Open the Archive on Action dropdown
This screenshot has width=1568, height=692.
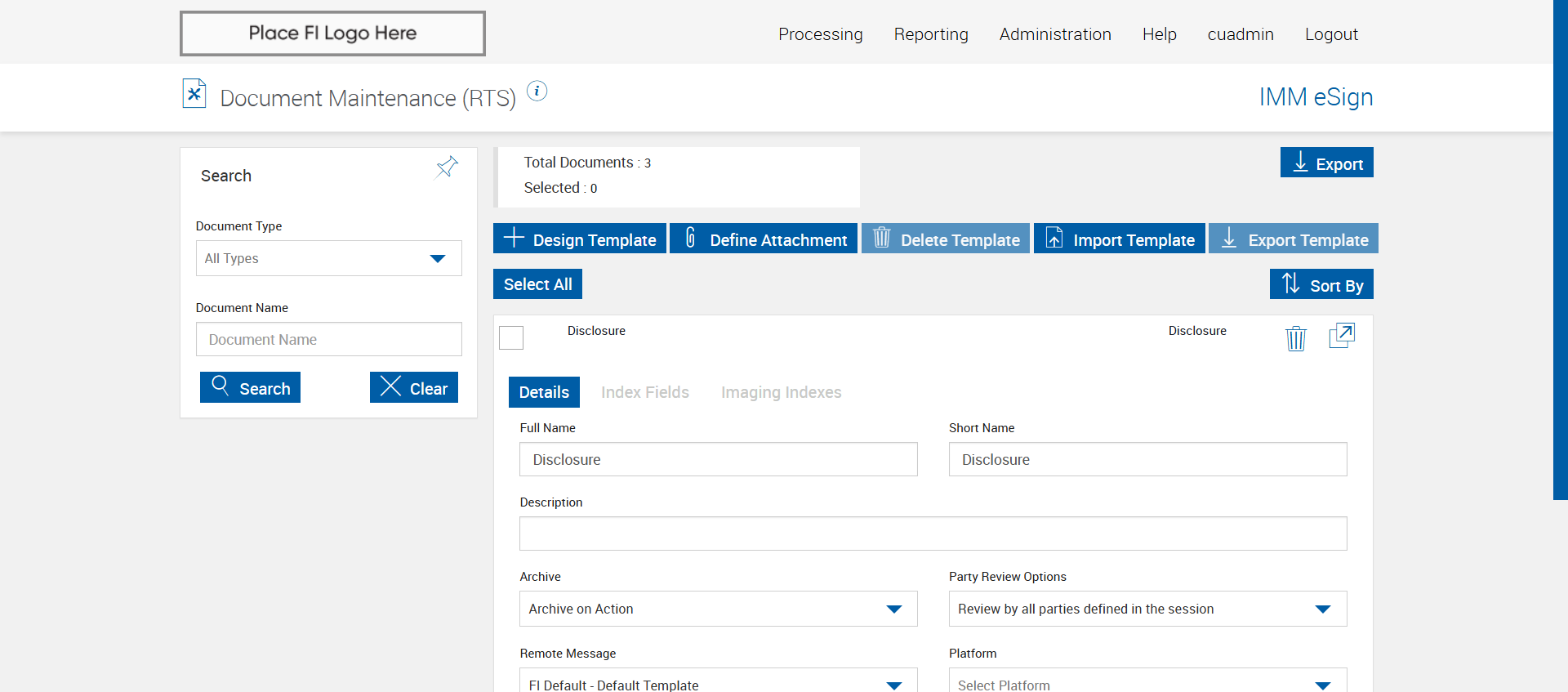(718, 609)
